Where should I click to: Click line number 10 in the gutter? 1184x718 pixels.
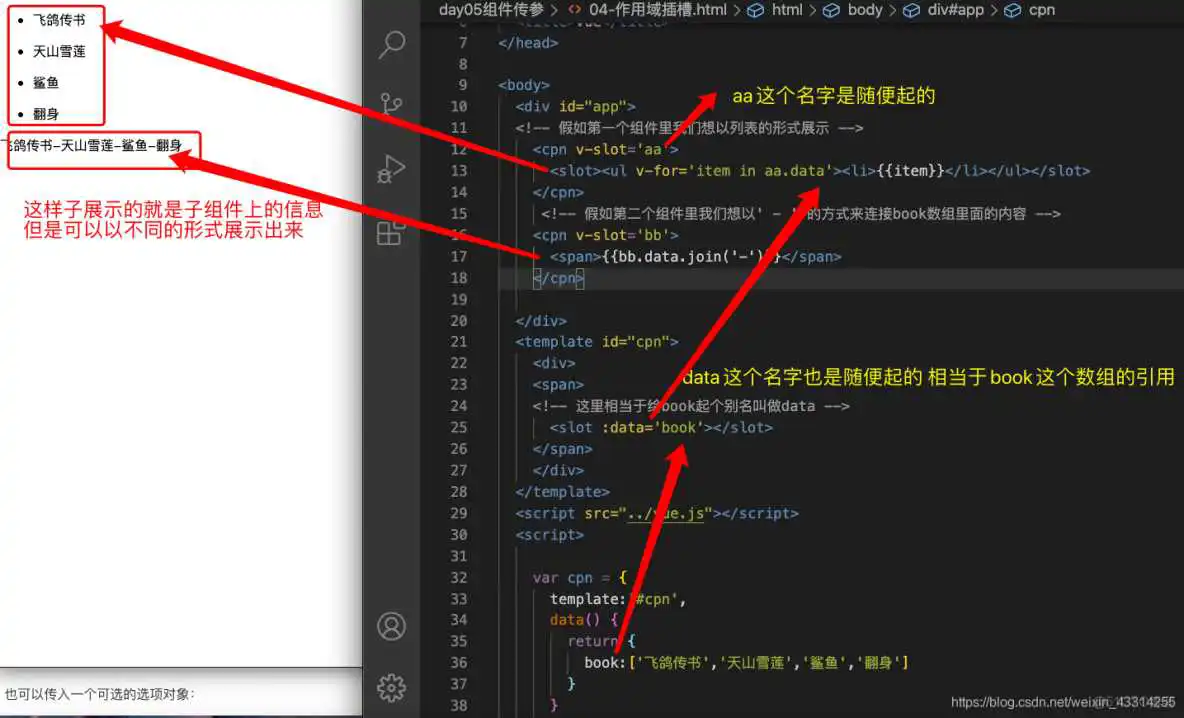[x=458, y=106]
